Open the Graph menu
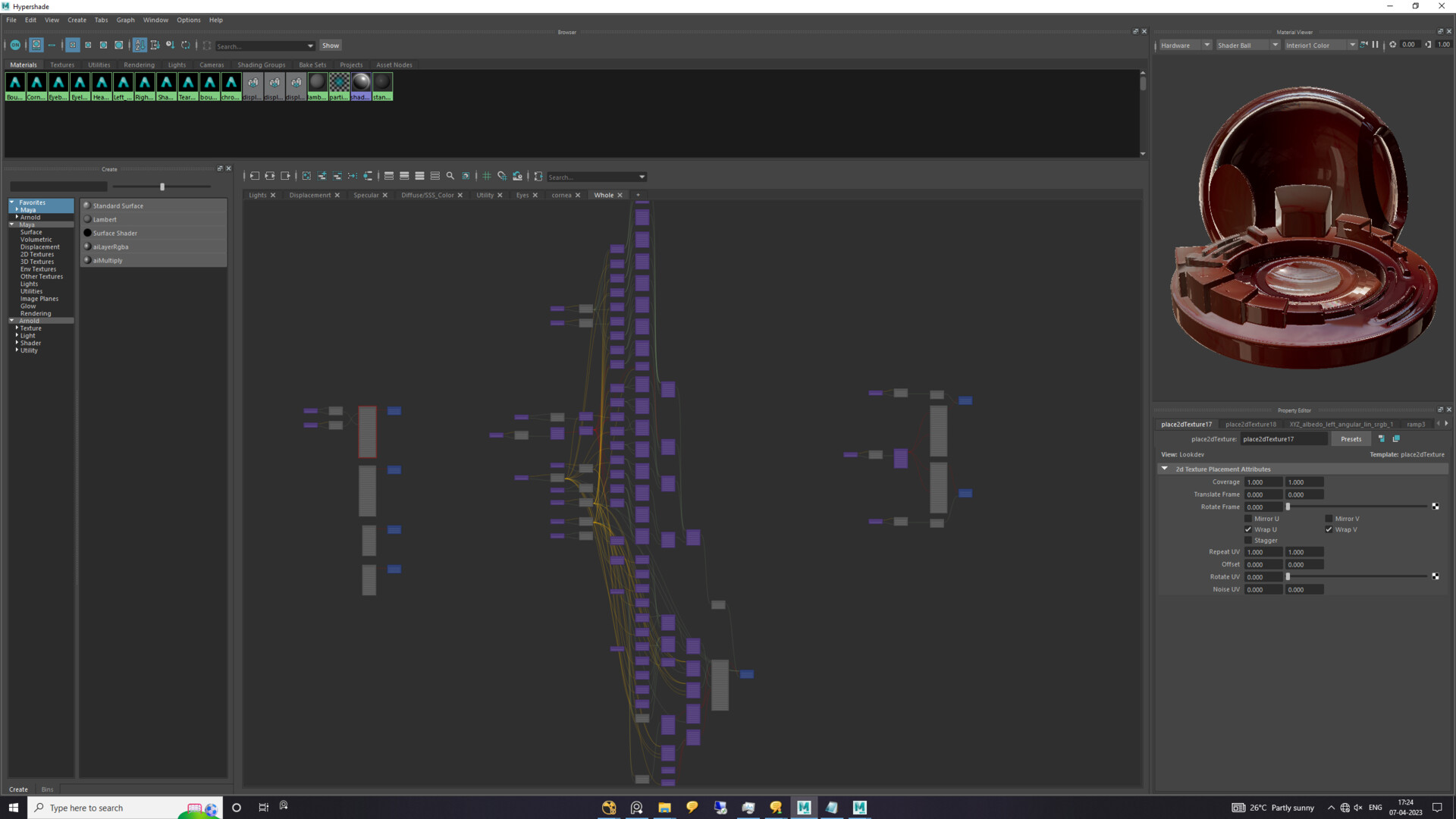1456x819 pixels. tap(125, 20)
